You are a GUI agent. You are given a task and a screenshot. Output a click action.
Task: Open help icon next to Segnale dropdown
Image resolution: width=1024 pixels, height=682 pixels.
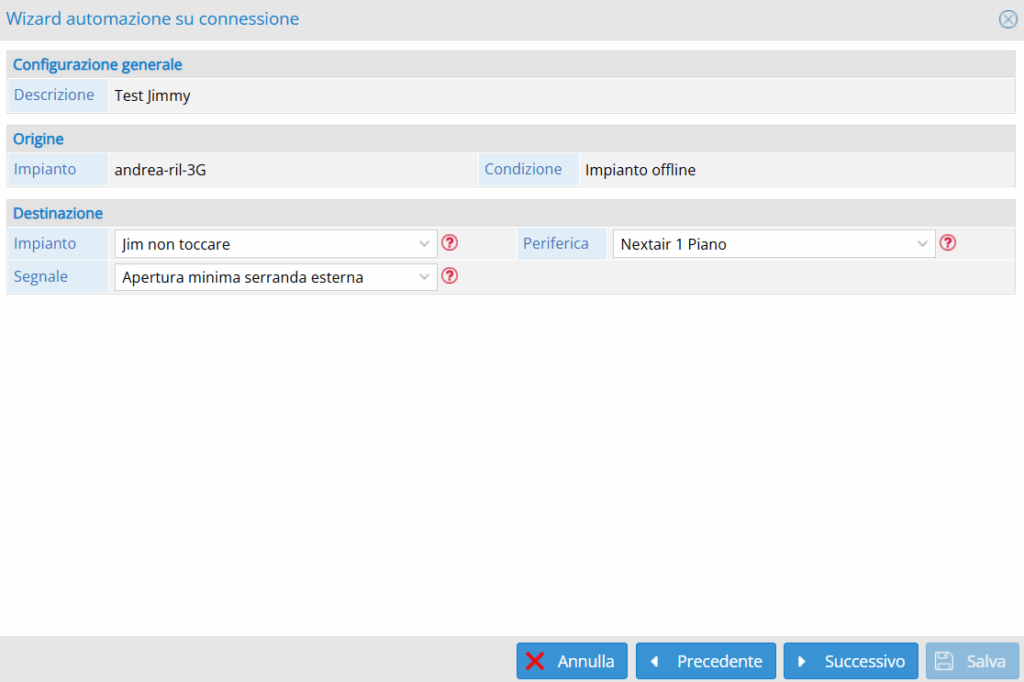click(449, 276)
